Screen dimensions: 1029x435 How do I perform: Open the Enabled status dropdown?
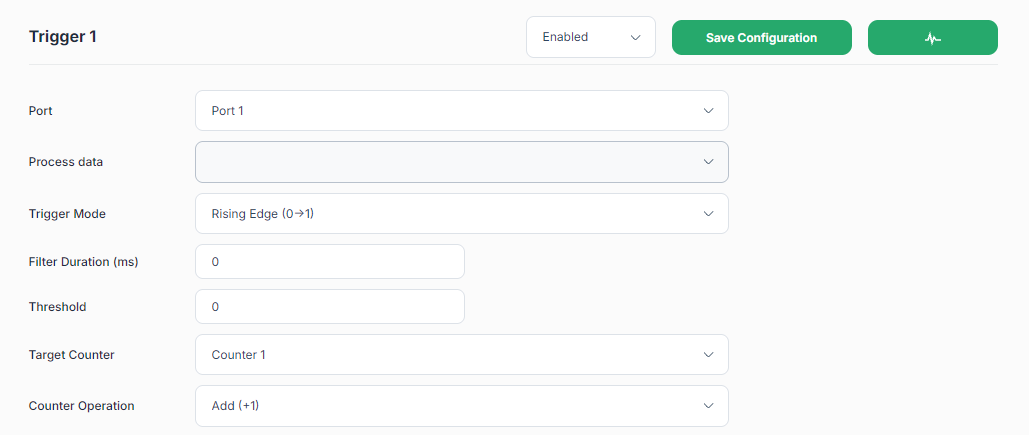click(x=591, y=37)
